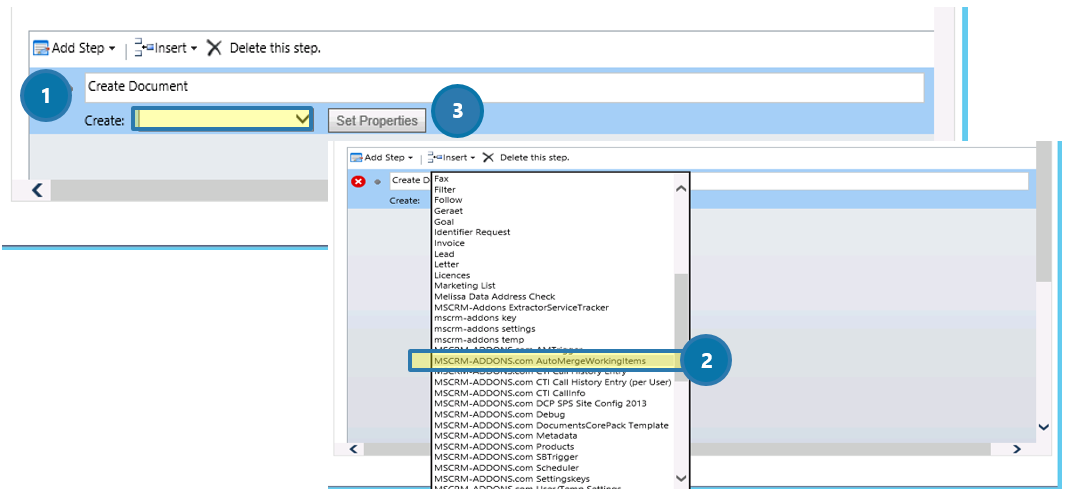Select Filter from entity list
The image size is (1069, 499).
445,190
